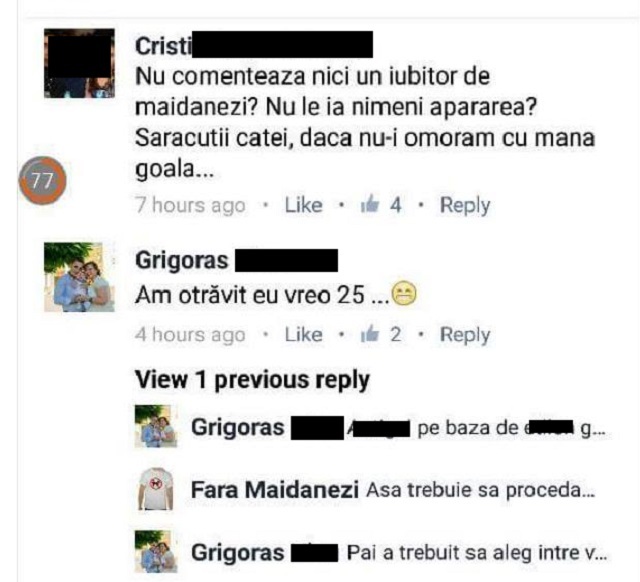Image resolution: width=640 pixels, height=582 pixels.
Task: Click thumbs-up icon showing 2 likes
Action: pyautogui.click(x=370, y=334)
